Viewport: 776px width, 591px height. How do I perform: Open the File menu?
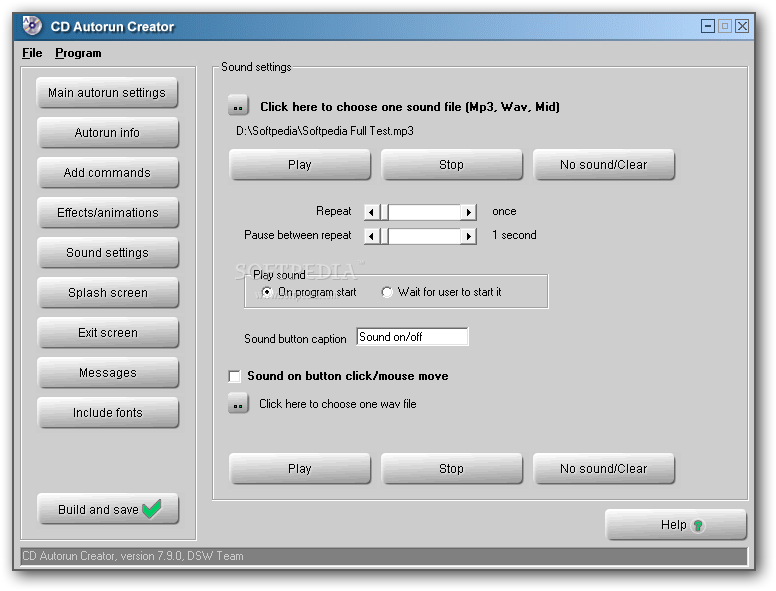point(32,52)
